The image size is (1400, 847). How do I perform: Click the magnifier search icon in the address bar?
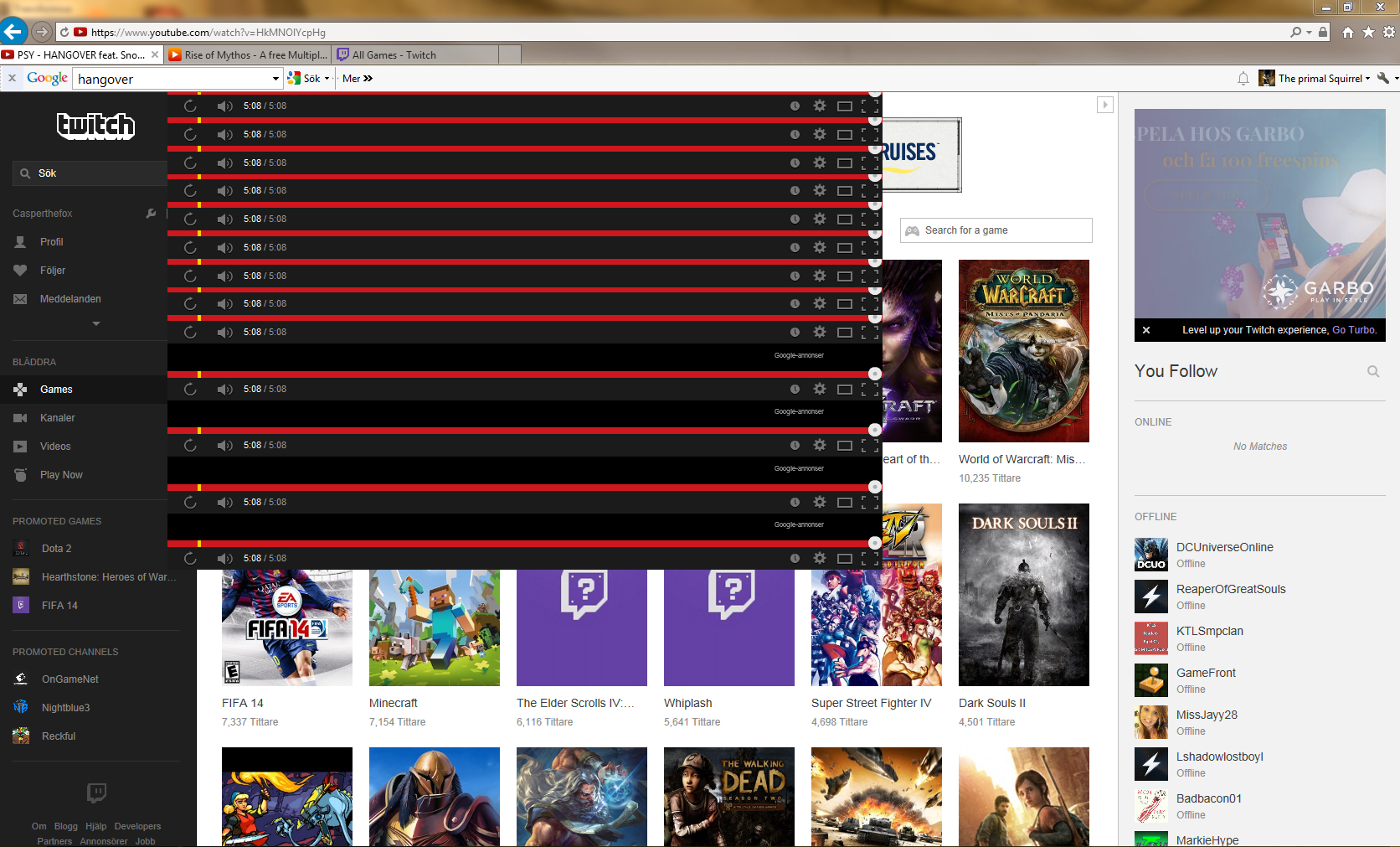1296,33
